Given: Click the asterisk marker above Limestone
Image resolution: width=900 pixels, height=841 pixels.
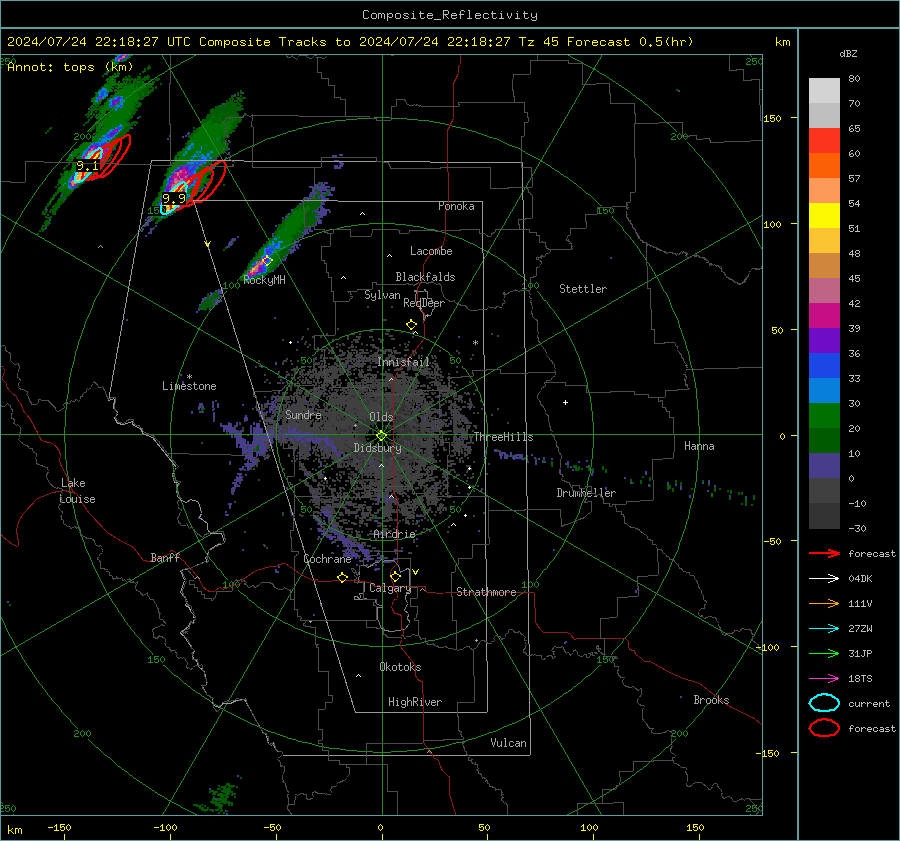Looking at the screenshot, I should tap(189, 377).
